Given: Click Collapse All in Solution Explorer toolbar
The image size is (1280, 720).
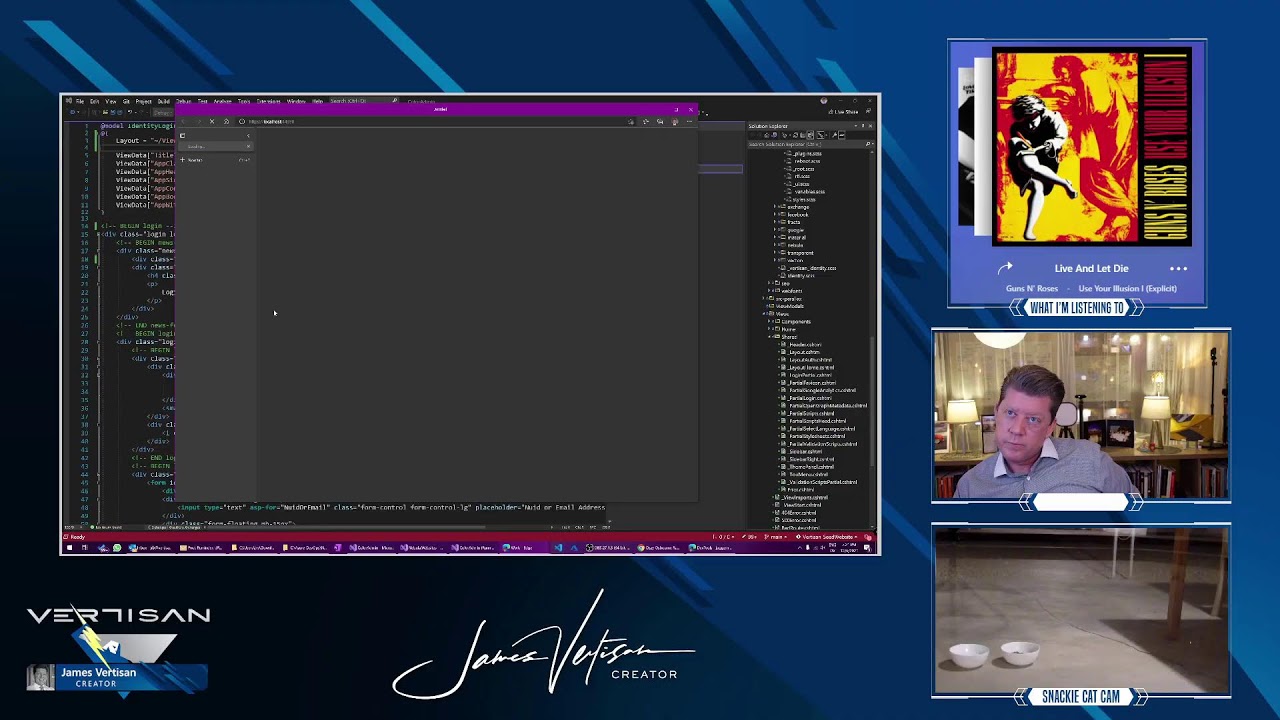Looking at the screenshot, I should coord(802,135).
